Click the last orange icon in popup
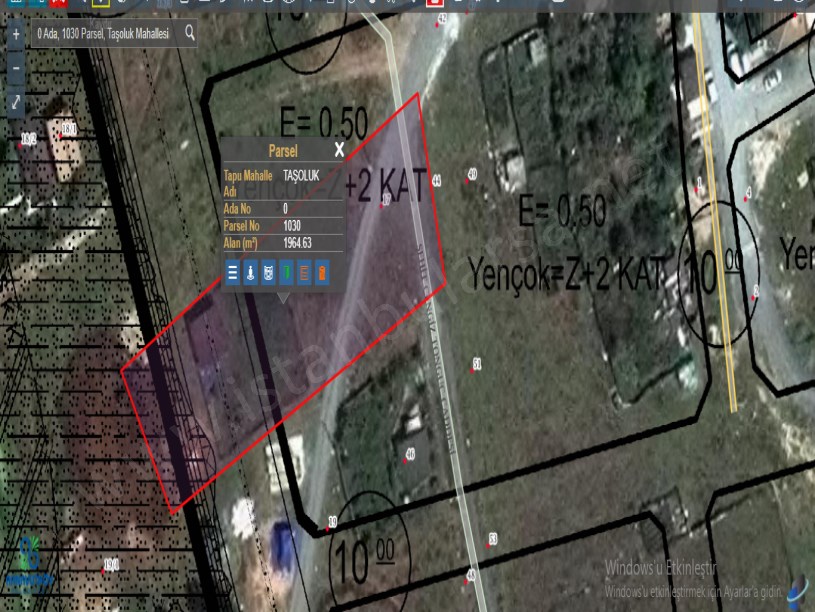This screenshot has width=815, height=612. [321, 272]
